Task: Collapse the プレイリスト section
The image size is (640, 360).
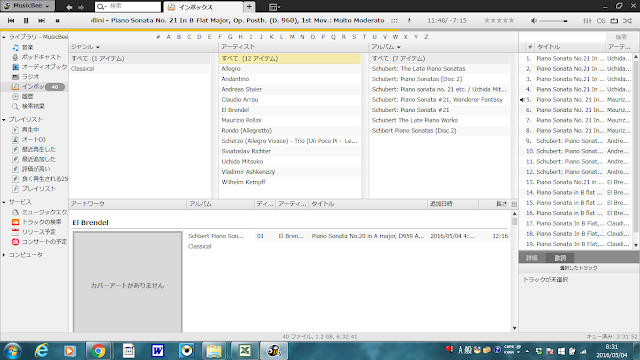Action: tap(4, 120)
